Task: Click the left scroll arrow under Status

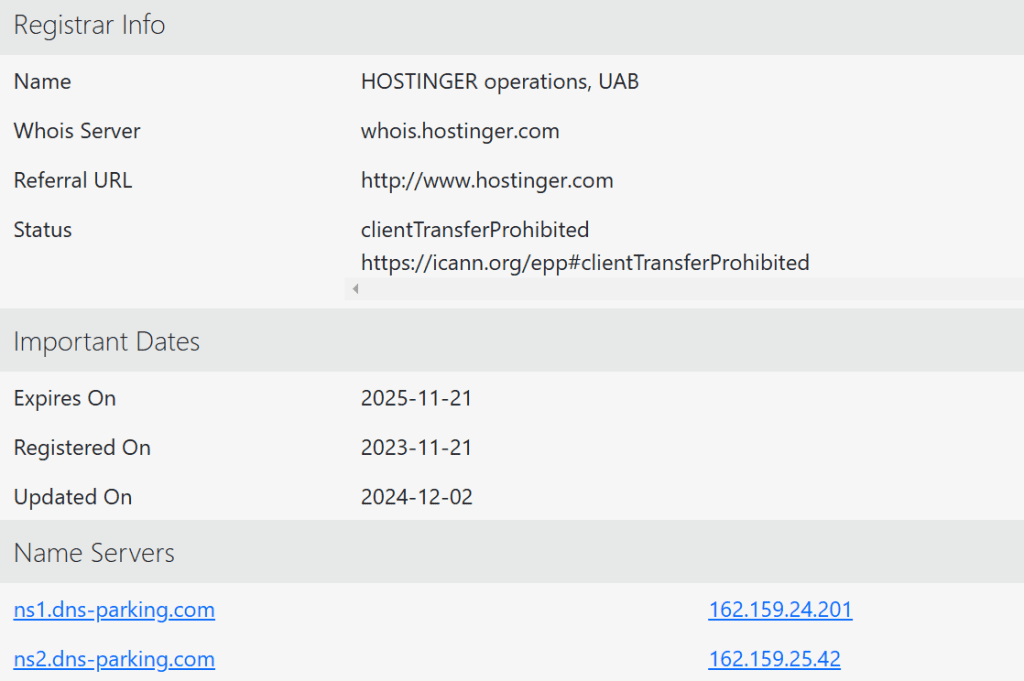Action: point(355,289)
